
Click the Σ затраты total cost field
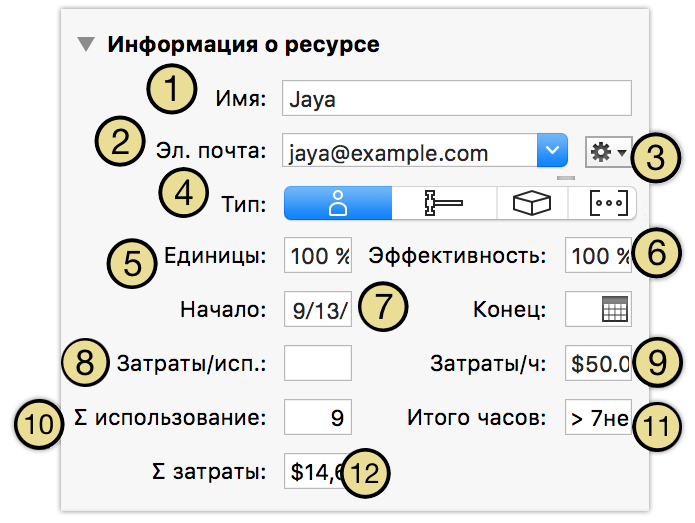pyautogui.click(x=318, y=471)
